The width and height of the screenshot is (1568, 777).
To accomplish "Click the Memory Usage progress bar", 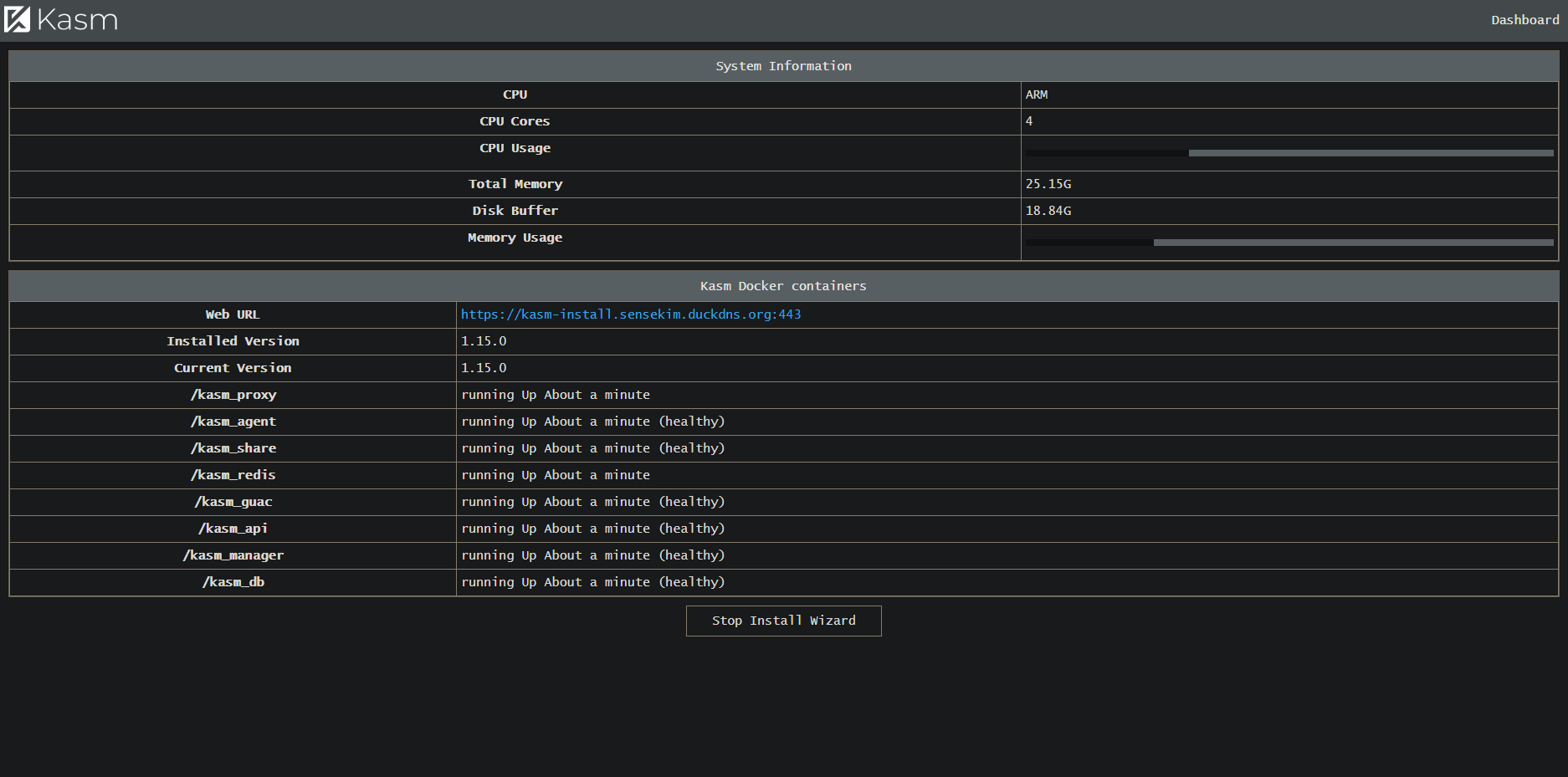I will [1289, 243].
